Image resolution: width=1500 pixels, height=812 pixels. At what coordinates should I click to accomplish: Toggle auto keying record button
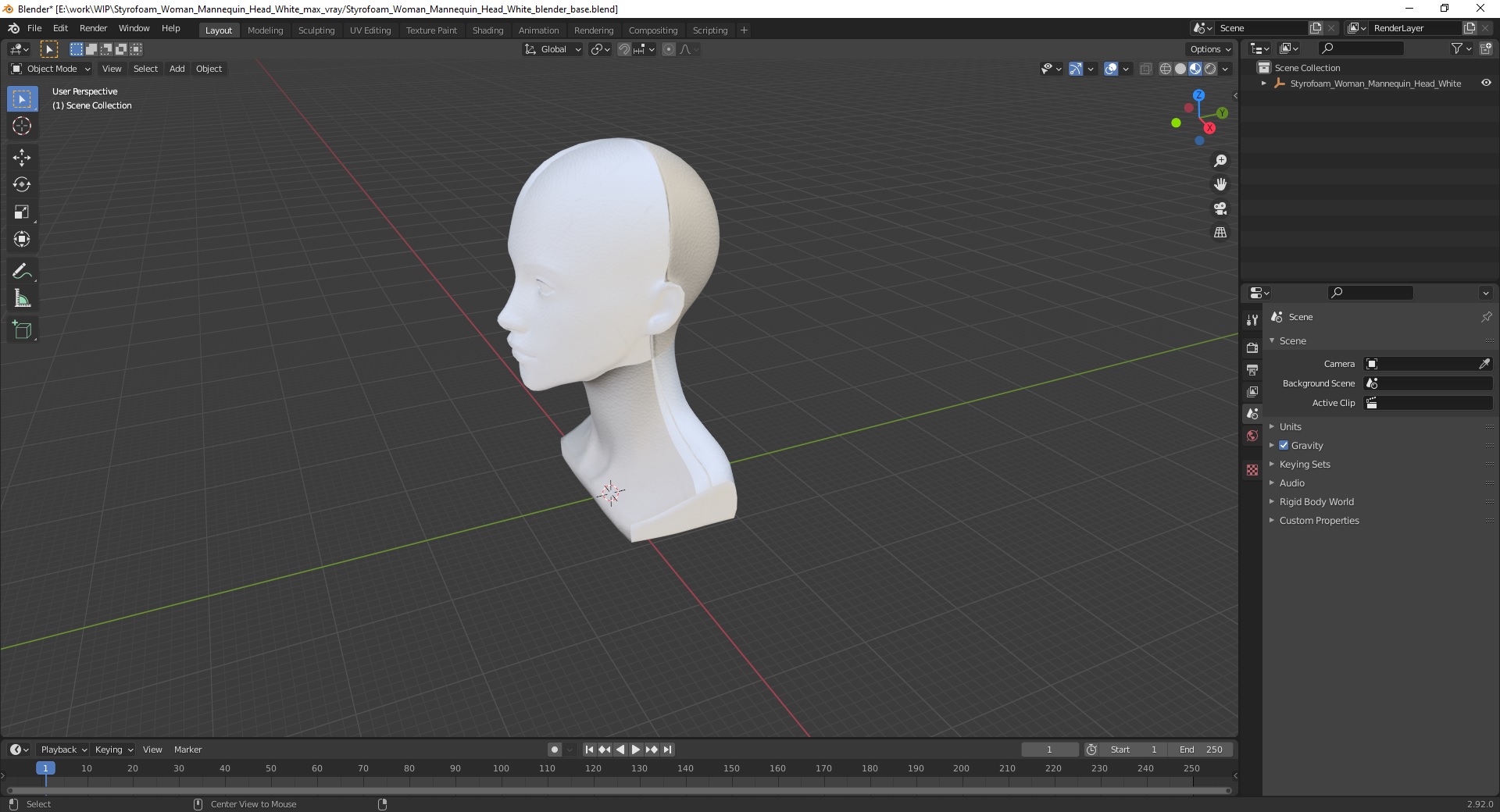[x=555, y=750]
